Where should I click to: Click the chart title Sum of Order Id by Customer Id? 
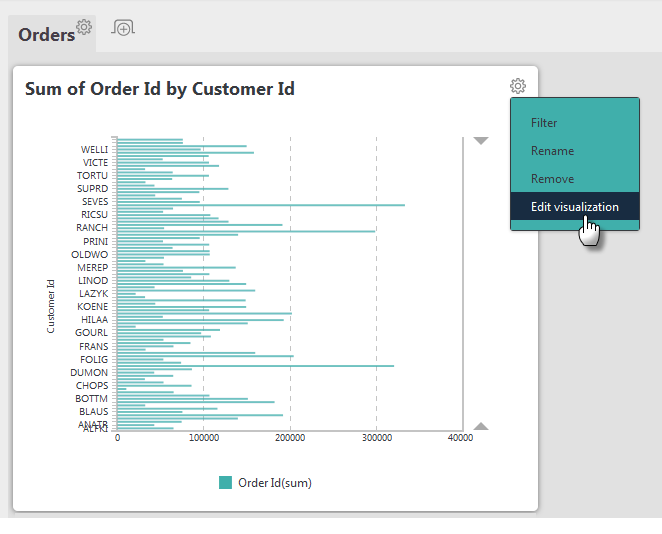(160, 89)
